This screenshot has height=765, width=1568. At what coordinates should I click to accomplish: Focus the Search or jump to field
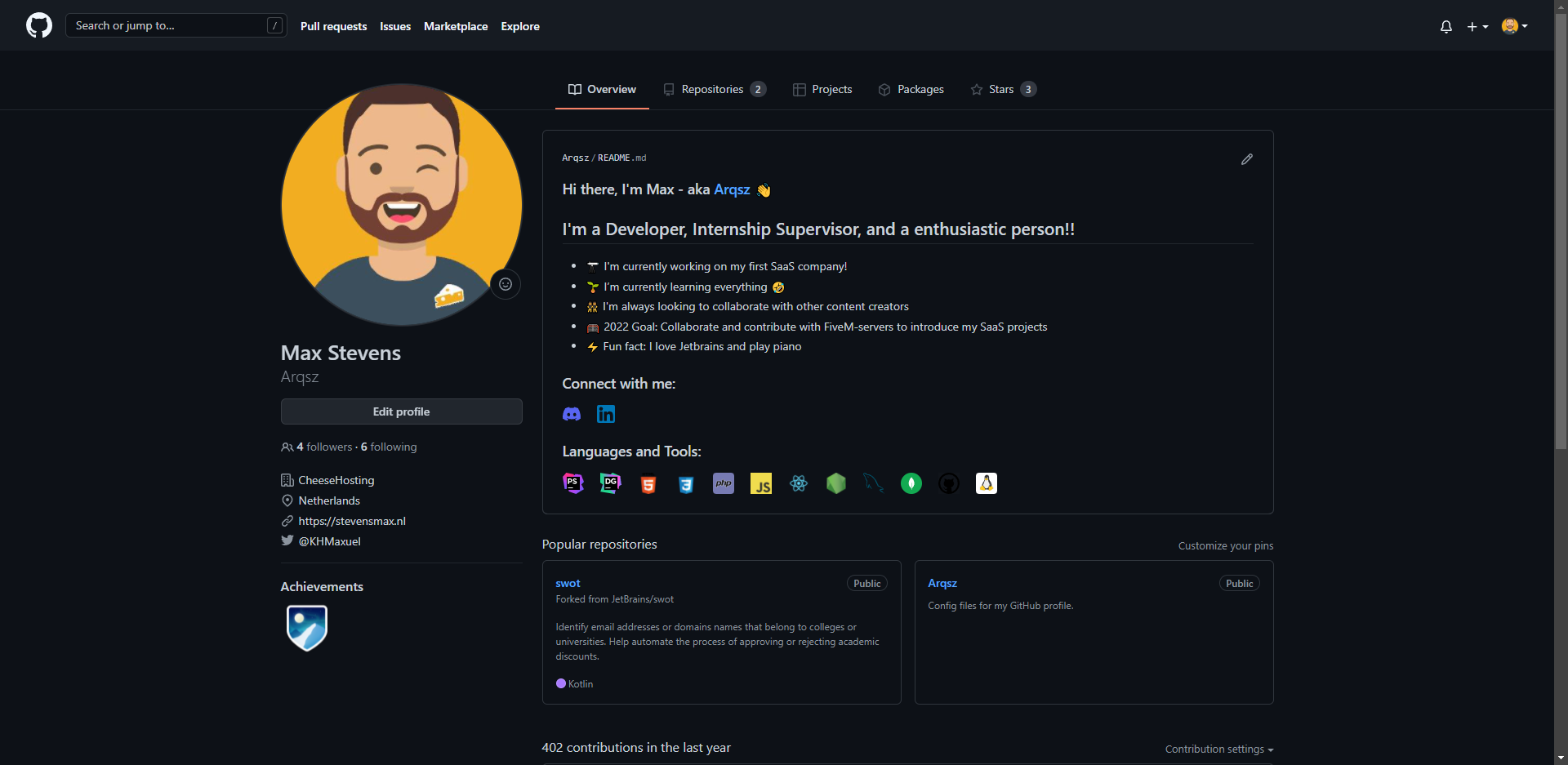[x=167, y=25]
